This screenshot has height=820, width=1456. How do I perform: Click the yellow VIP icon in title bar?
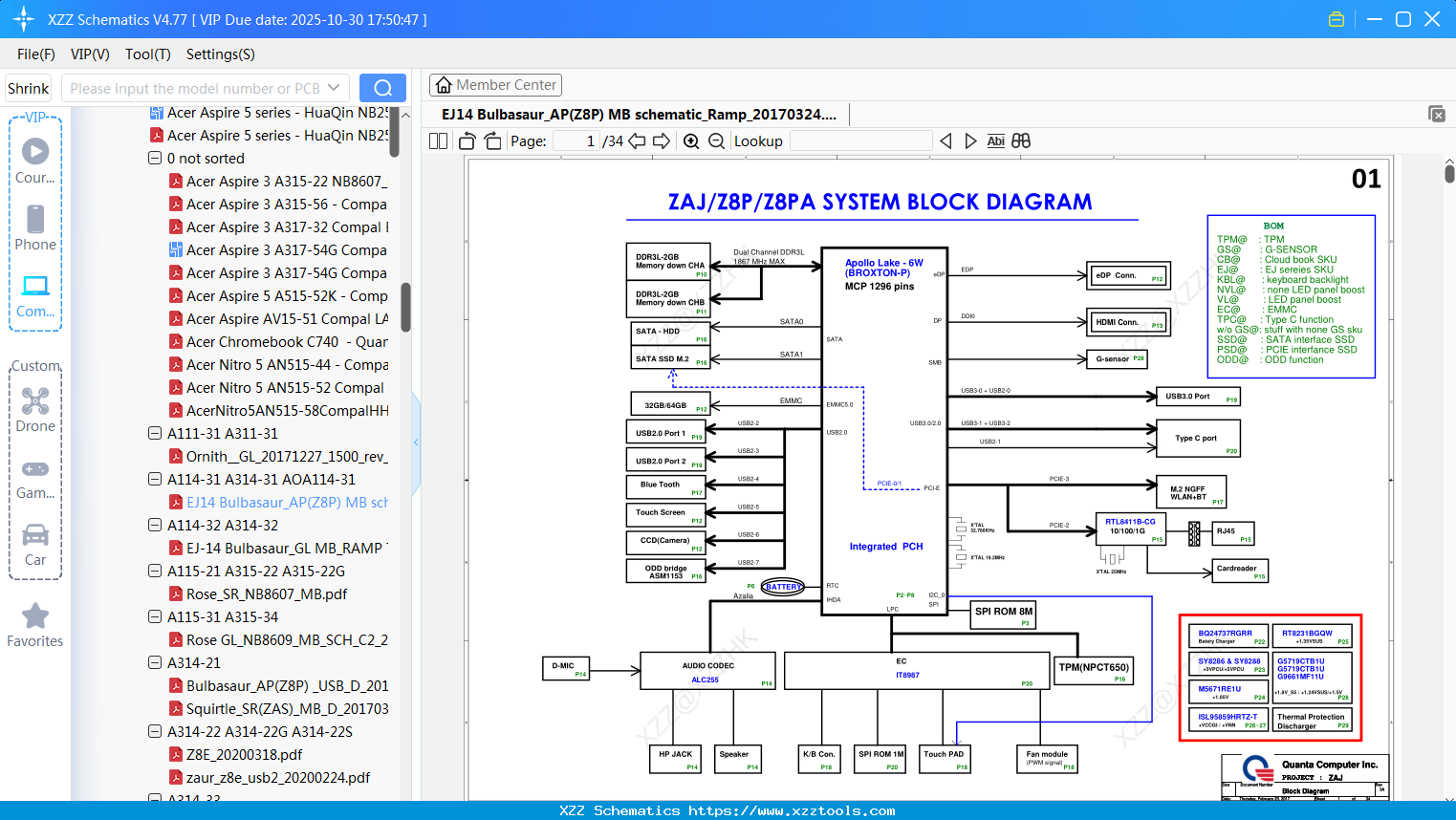click(x=1336, y=19)
